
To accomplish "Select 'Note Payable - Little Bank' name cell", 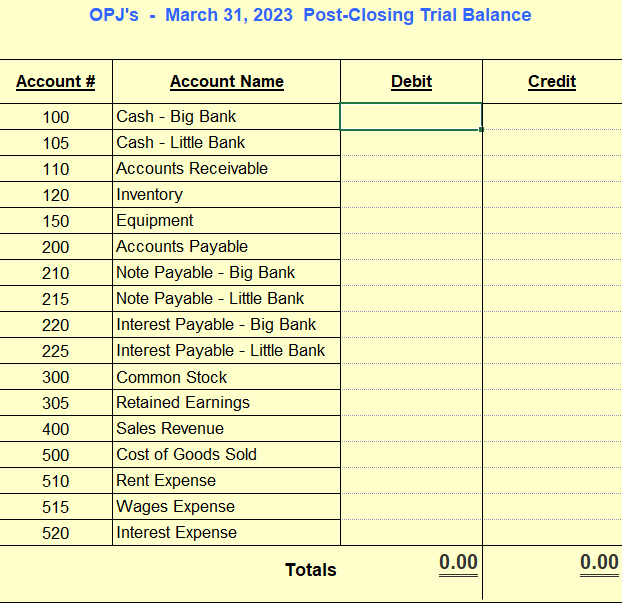I will click(226, 299).
